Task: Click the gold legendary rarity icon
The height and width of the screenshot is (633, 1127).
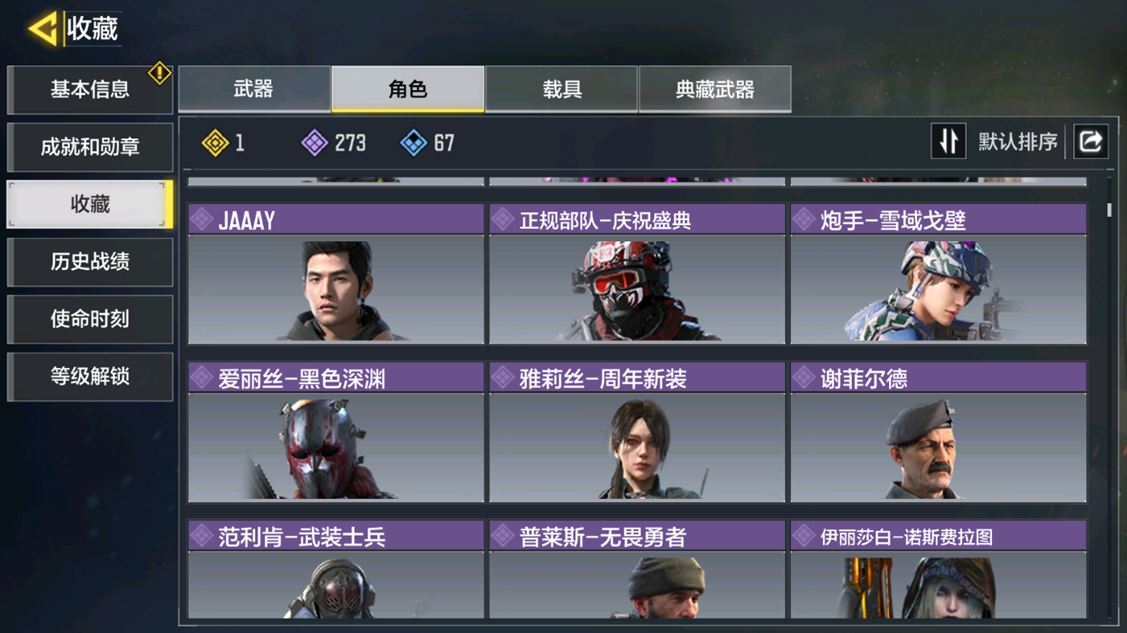Action: [x=215, y=143]
